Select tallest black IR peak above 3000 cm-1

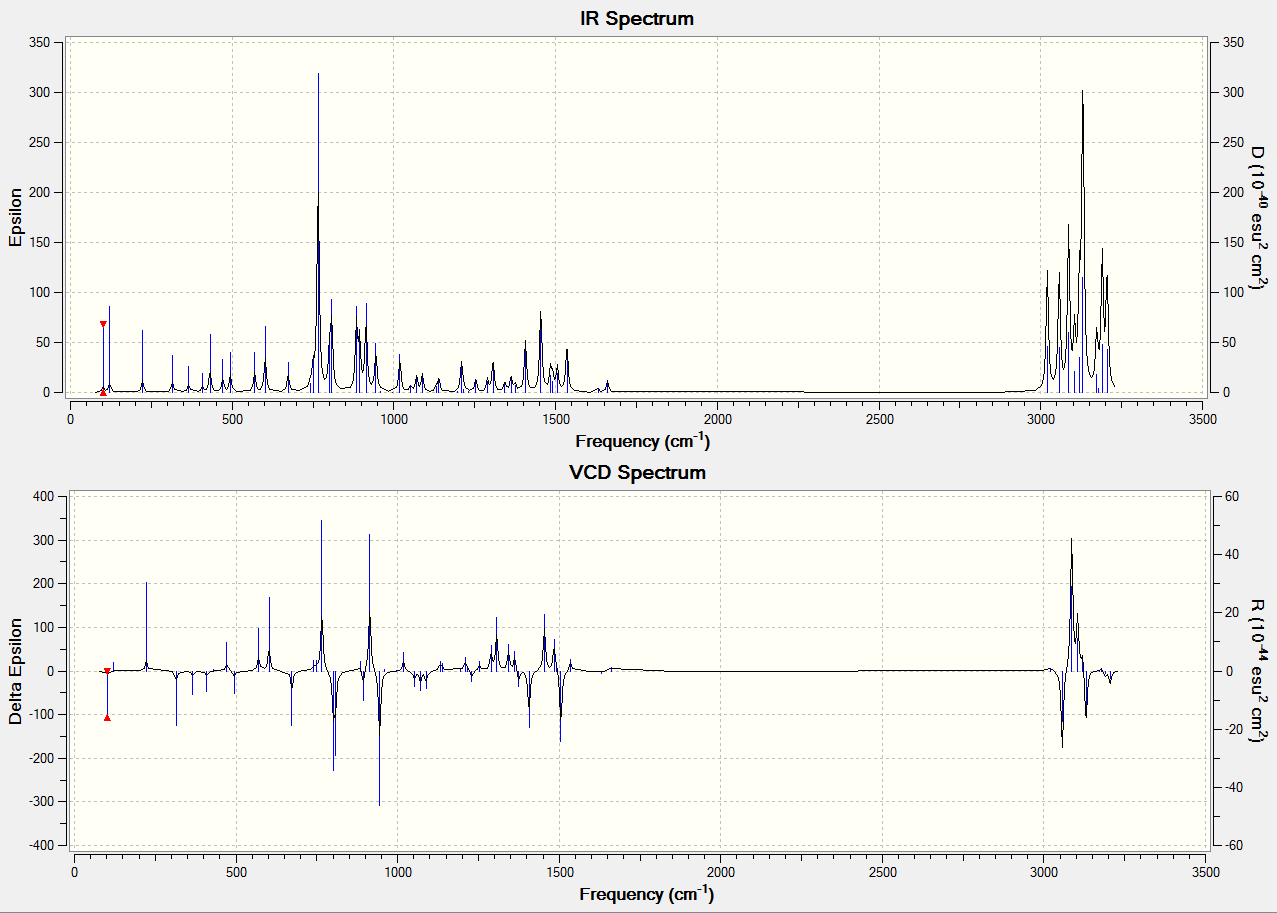(x=1082, y=240)
